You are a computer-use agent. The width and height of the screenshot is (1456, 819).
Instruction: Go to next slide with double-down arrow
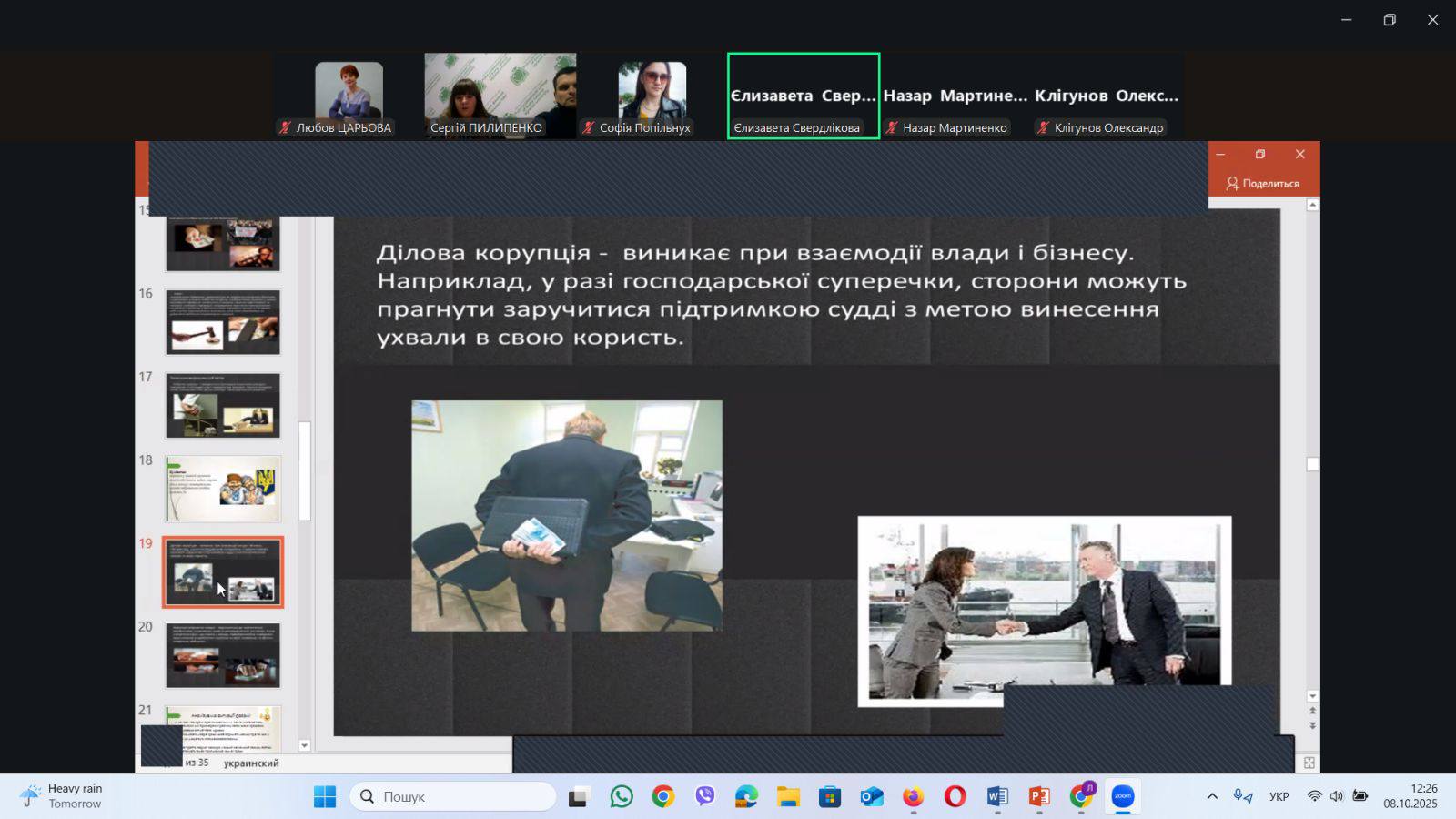click(1312, 725)
